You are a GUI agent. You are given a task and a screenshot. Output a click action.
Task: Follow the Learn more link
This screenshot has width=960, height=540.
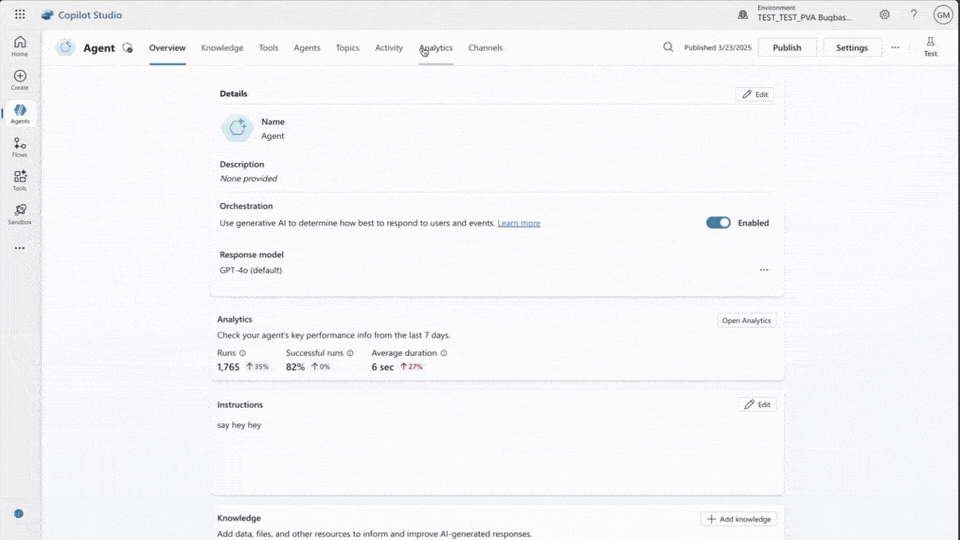(x=519, y=223)
